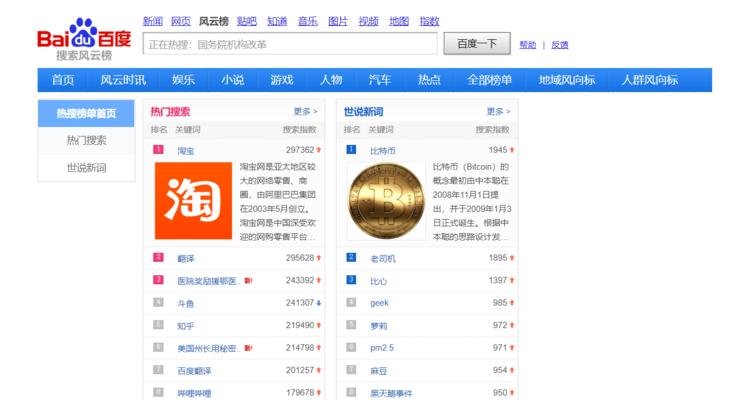Select 世说新词 in the left sidebar
Viewport: 729px width, 400px height.
click(86, 167)
